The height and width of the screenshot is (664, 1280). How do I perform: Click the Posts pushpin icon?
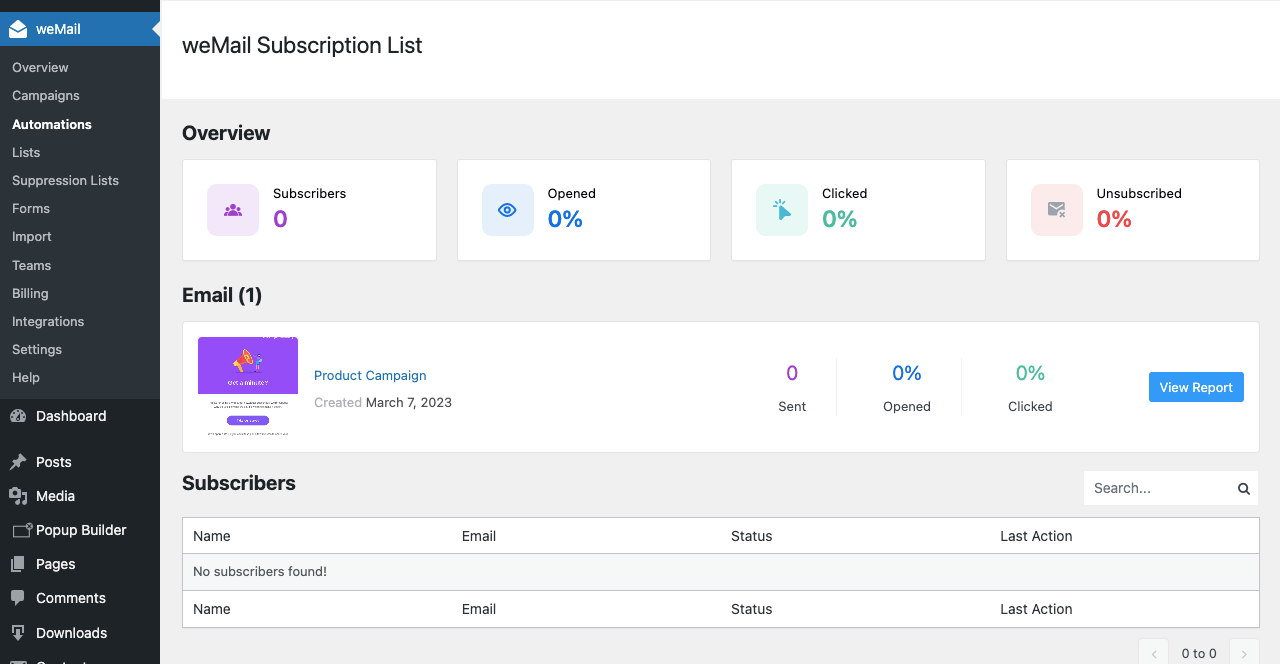18,462
